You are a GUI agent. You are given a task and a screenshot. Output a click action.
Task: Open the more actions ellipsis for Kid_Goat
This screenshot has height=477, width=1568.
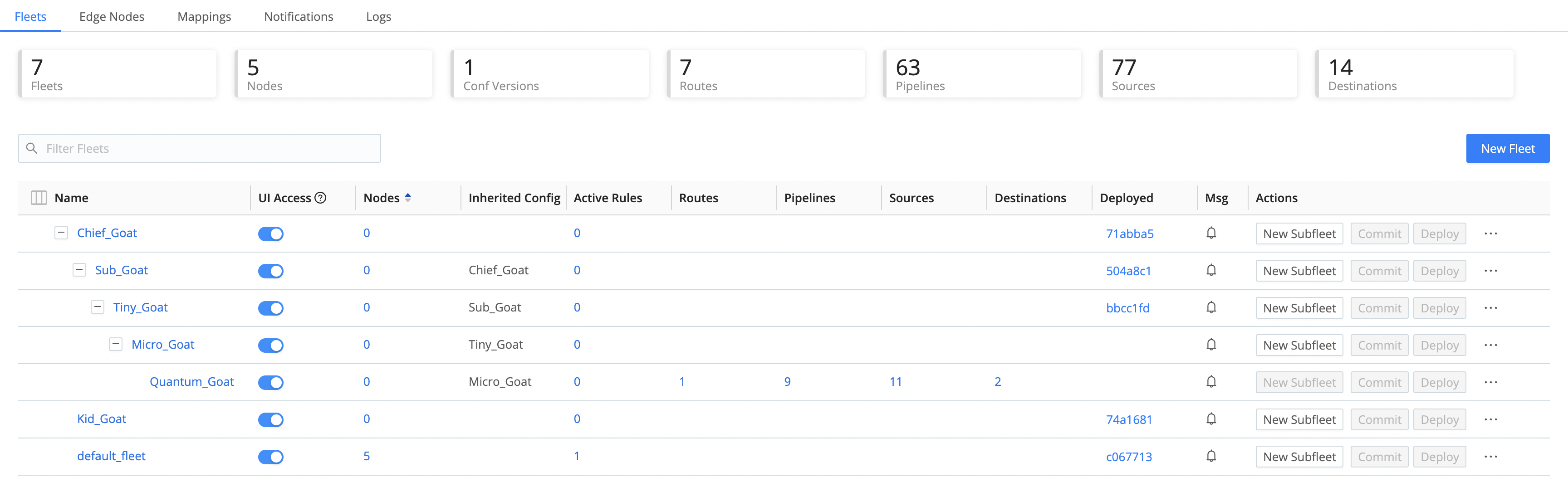click(x=1491, y=419)
